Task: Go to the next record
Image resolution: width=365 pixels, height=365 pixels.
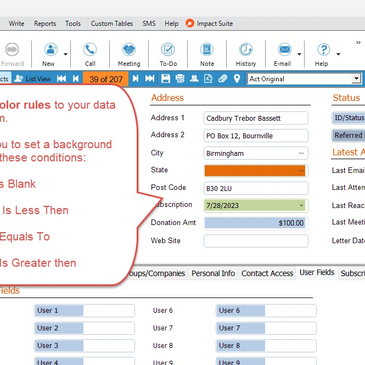Action: [135, 79]
